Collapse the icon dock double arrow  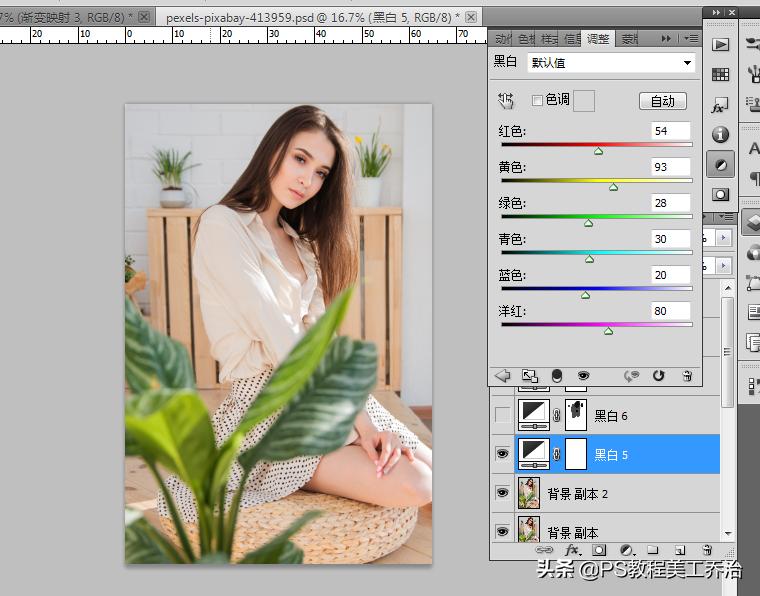tap(716, 13)
